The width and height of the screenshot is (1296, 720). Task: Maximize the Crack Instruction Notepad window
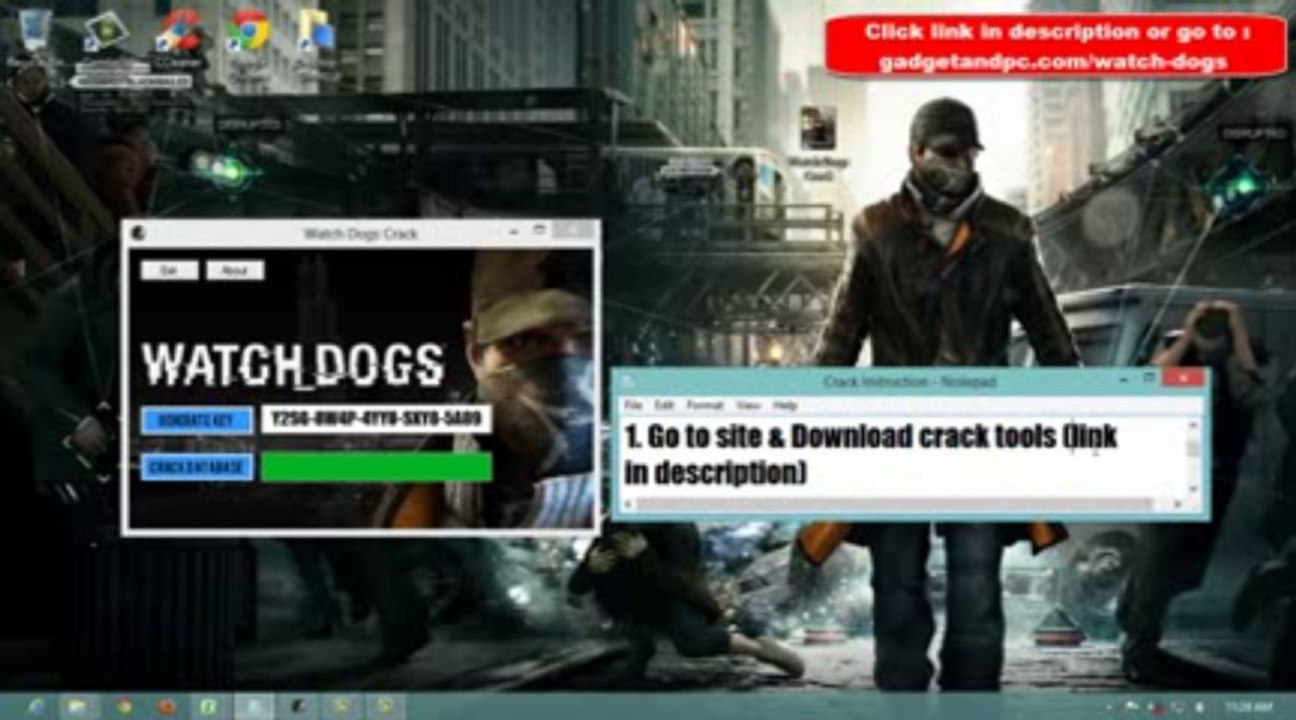click(1149, 379)
